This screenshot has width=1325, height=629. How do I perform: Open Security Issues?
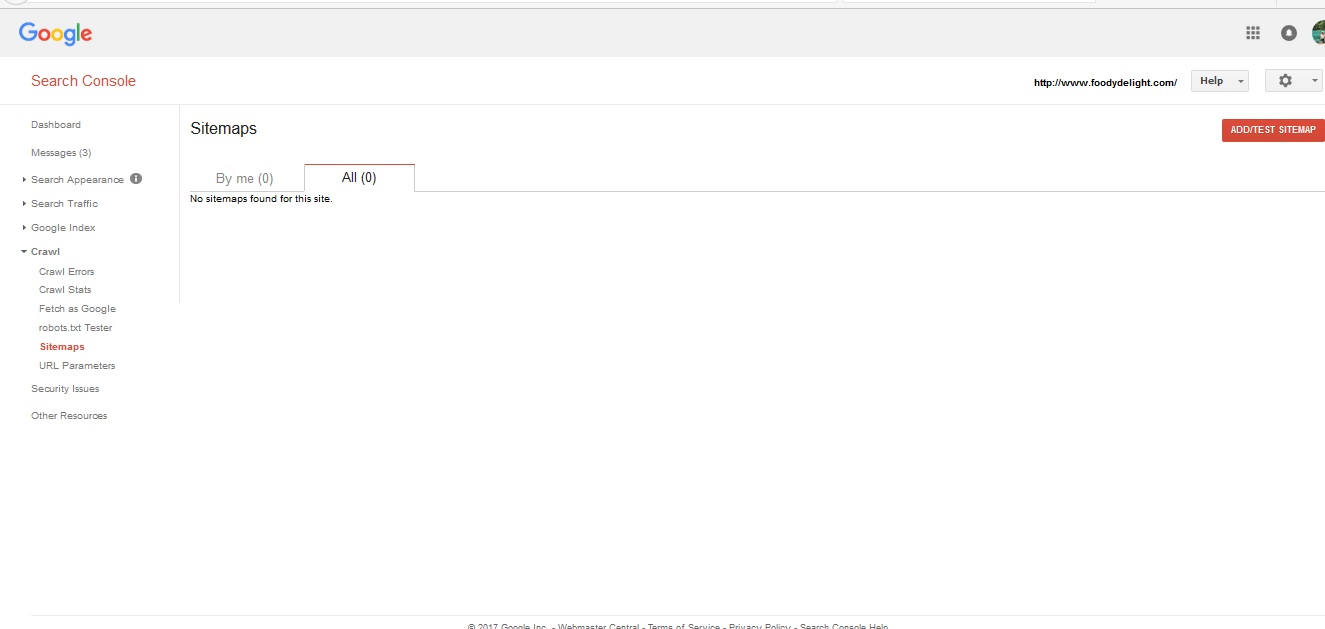[65, 389]
